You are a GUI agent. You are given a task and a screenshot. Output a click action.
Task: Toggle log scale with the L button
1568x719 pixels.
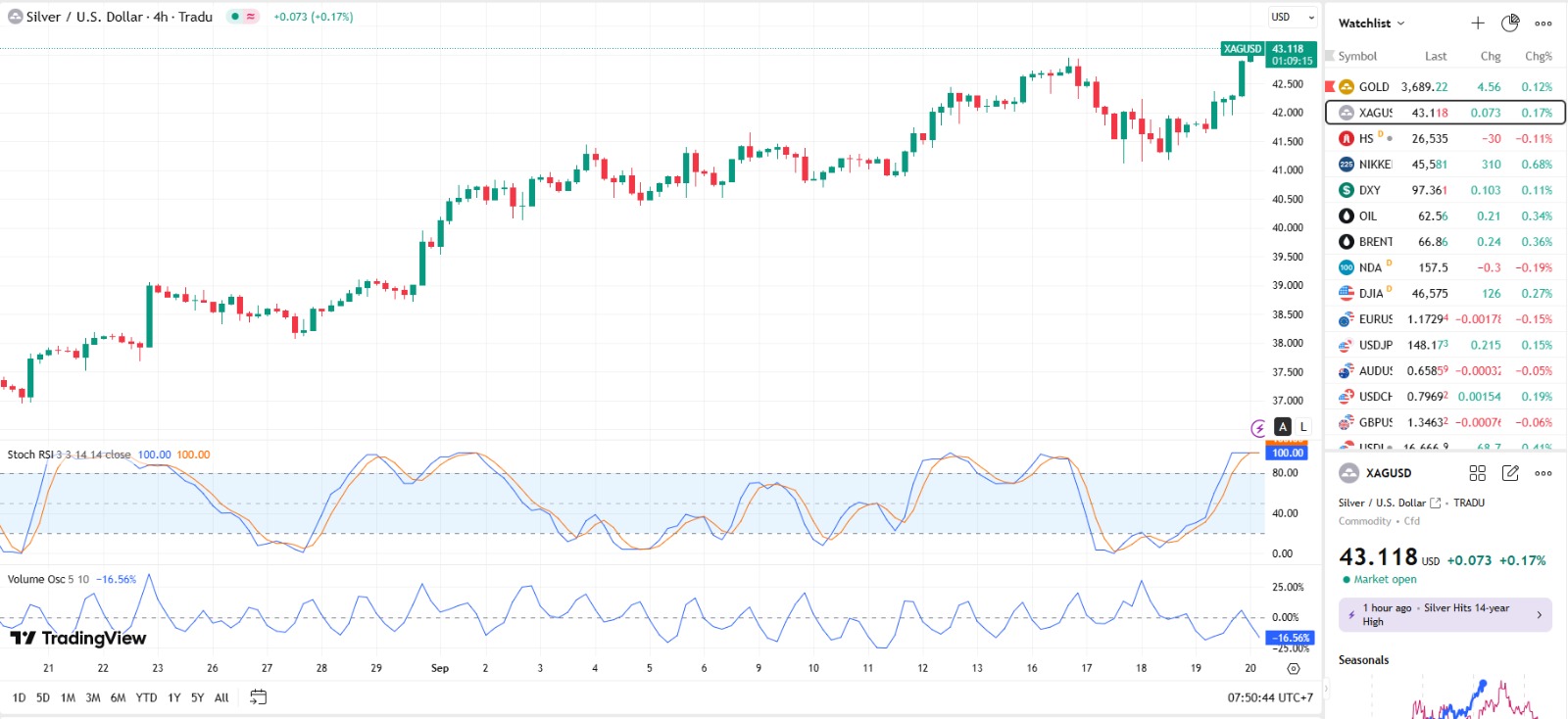coord(1303,427)
